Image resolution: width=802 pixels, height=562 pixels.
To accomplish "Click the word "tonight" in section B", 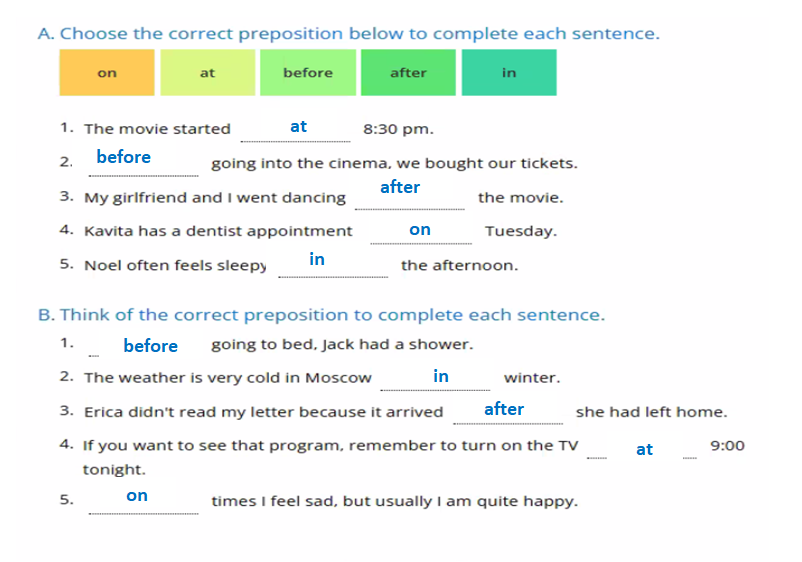I will point(114,469).
